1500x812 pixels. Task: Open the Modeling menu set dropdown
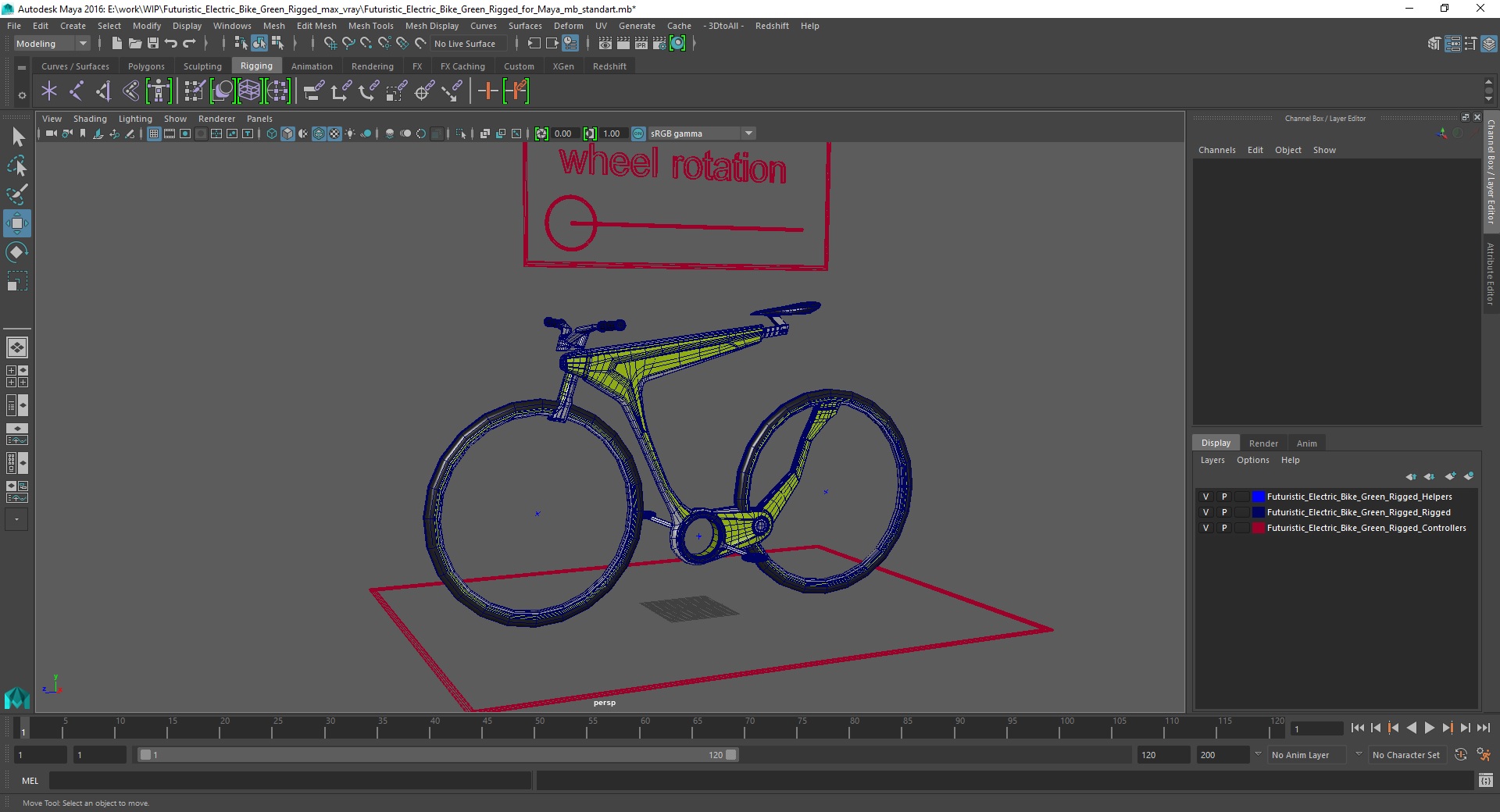pos(52,44)
